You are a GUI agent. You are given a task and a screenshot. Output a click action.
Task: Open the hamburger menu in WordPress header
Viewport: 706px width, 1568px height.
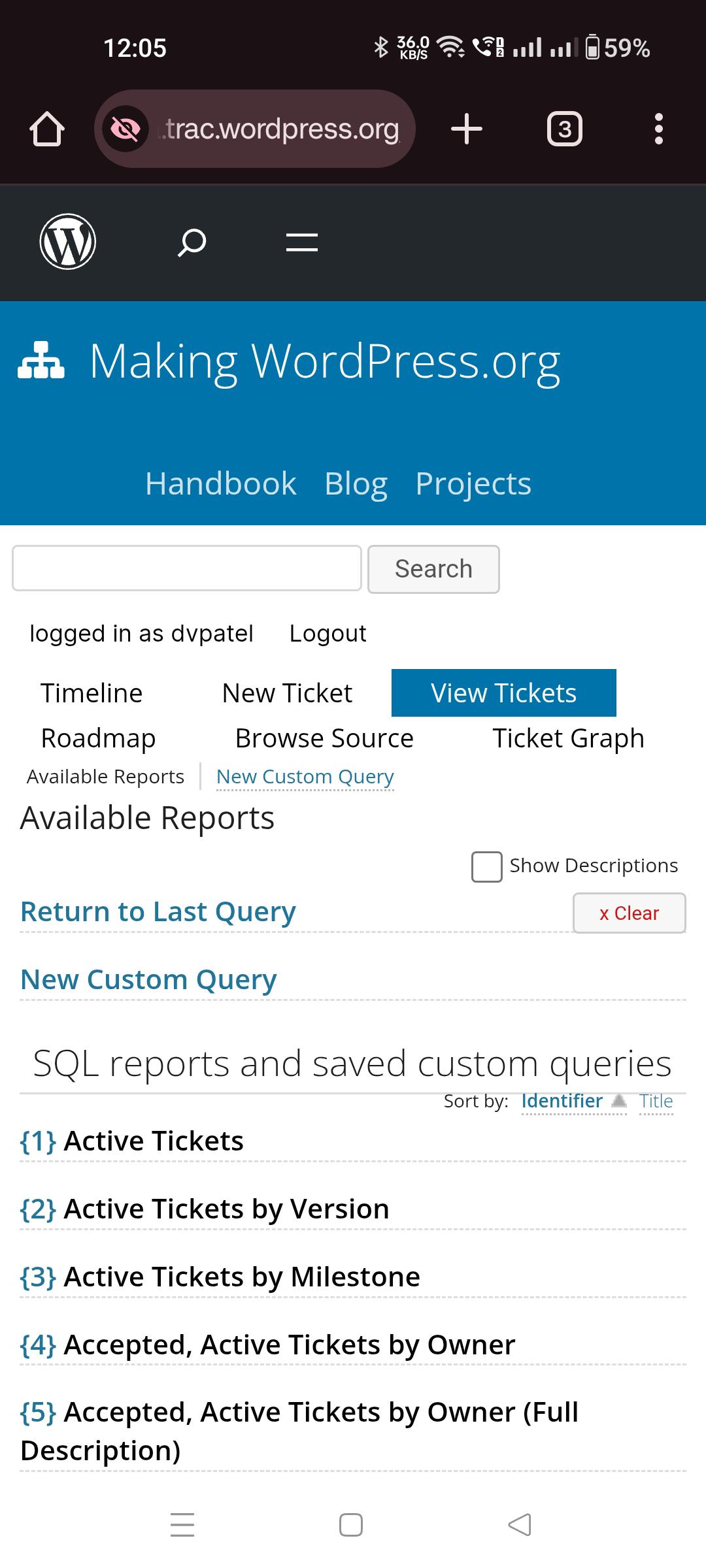[302, 242]
